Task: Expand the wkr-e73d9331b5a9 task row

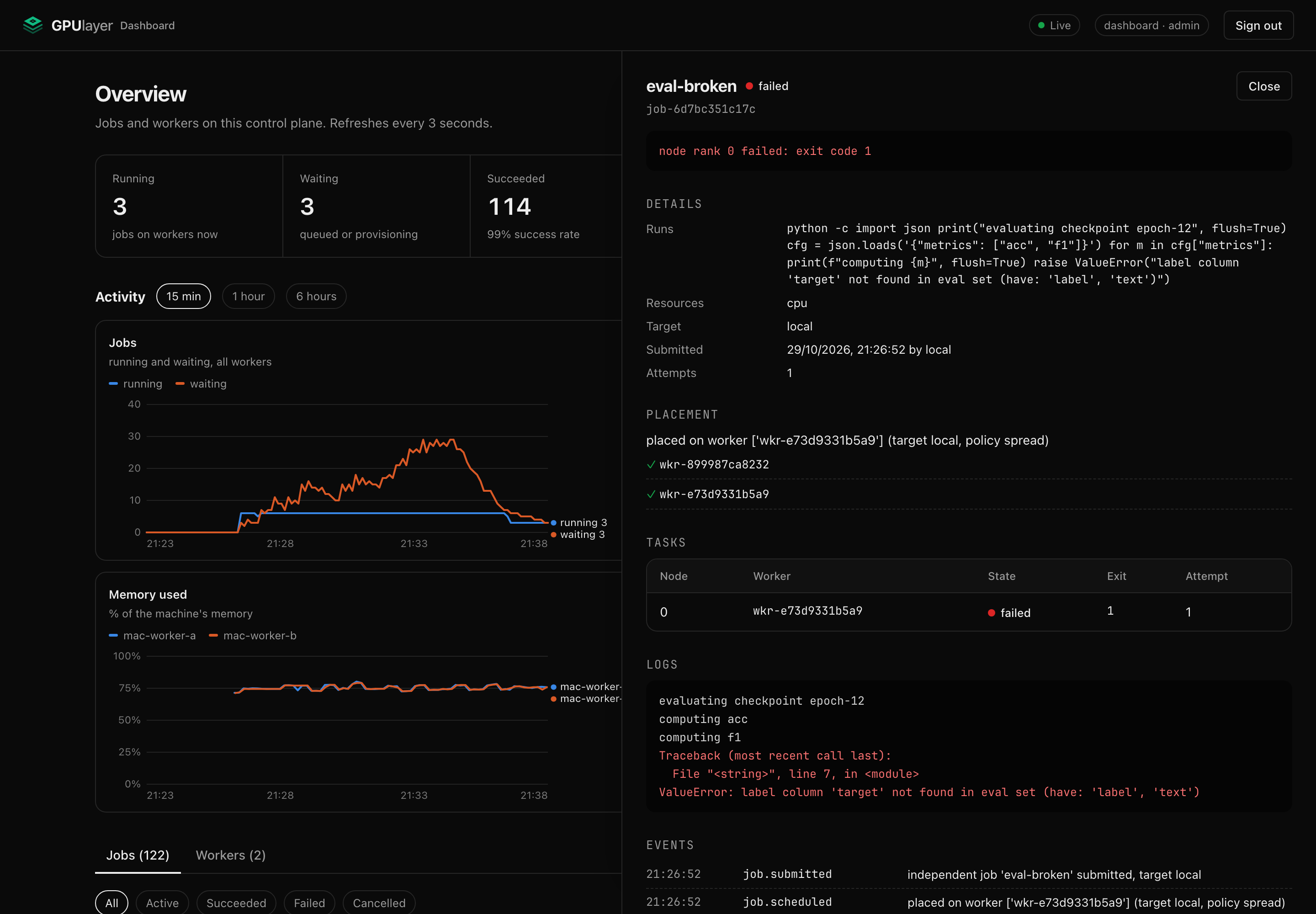Action: tap(968, 611)
